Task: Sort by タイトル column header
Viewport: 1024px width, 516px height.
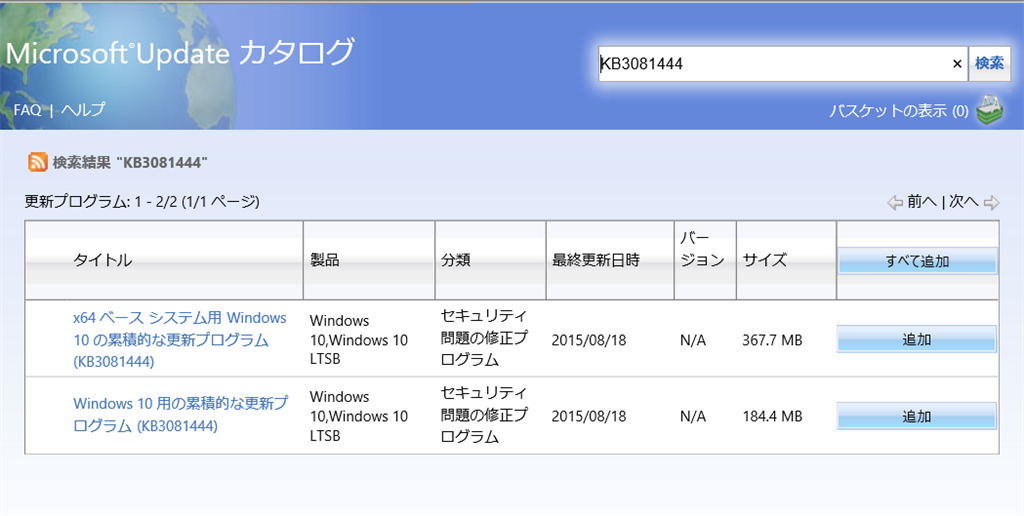Action: (x=103, y=260)
